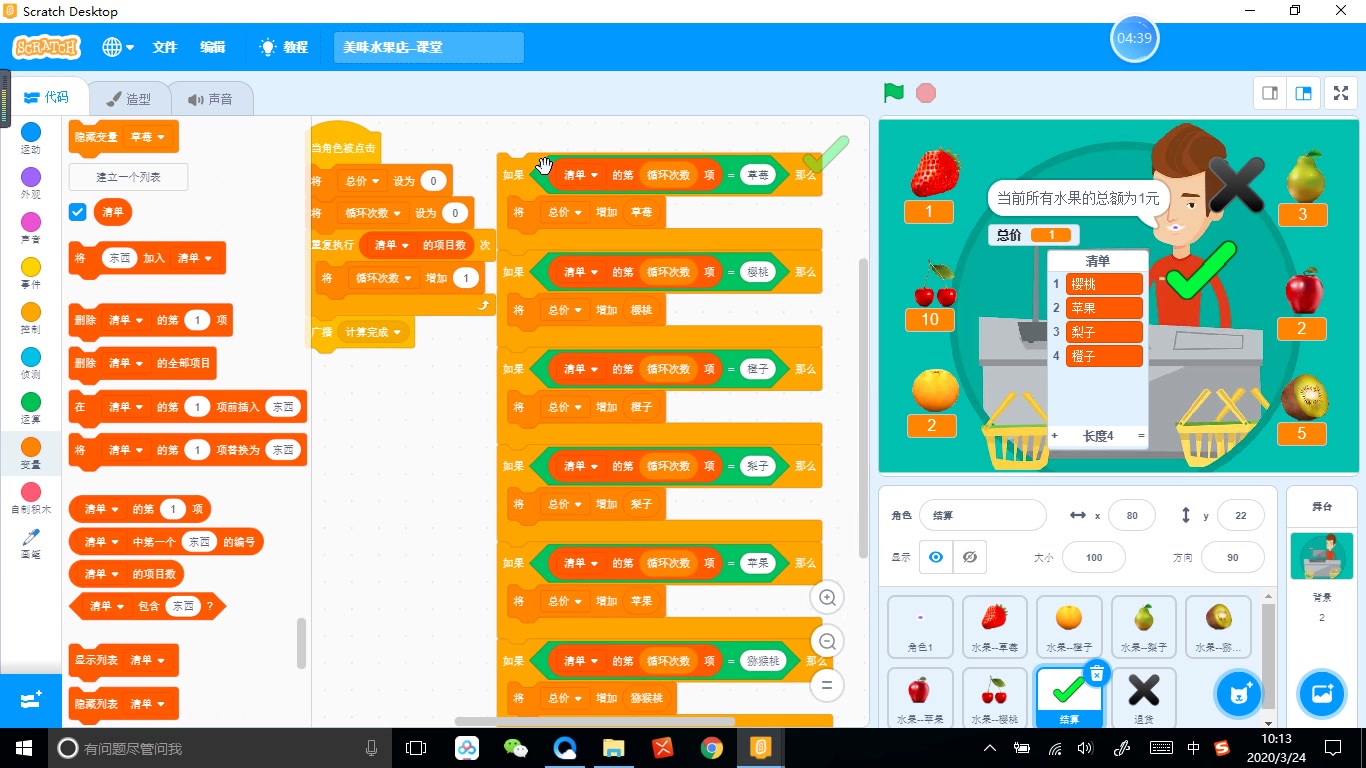Enable the sprite 显示 show toggle
This screenshot has width=1366, height=768.
pos(935,557)
